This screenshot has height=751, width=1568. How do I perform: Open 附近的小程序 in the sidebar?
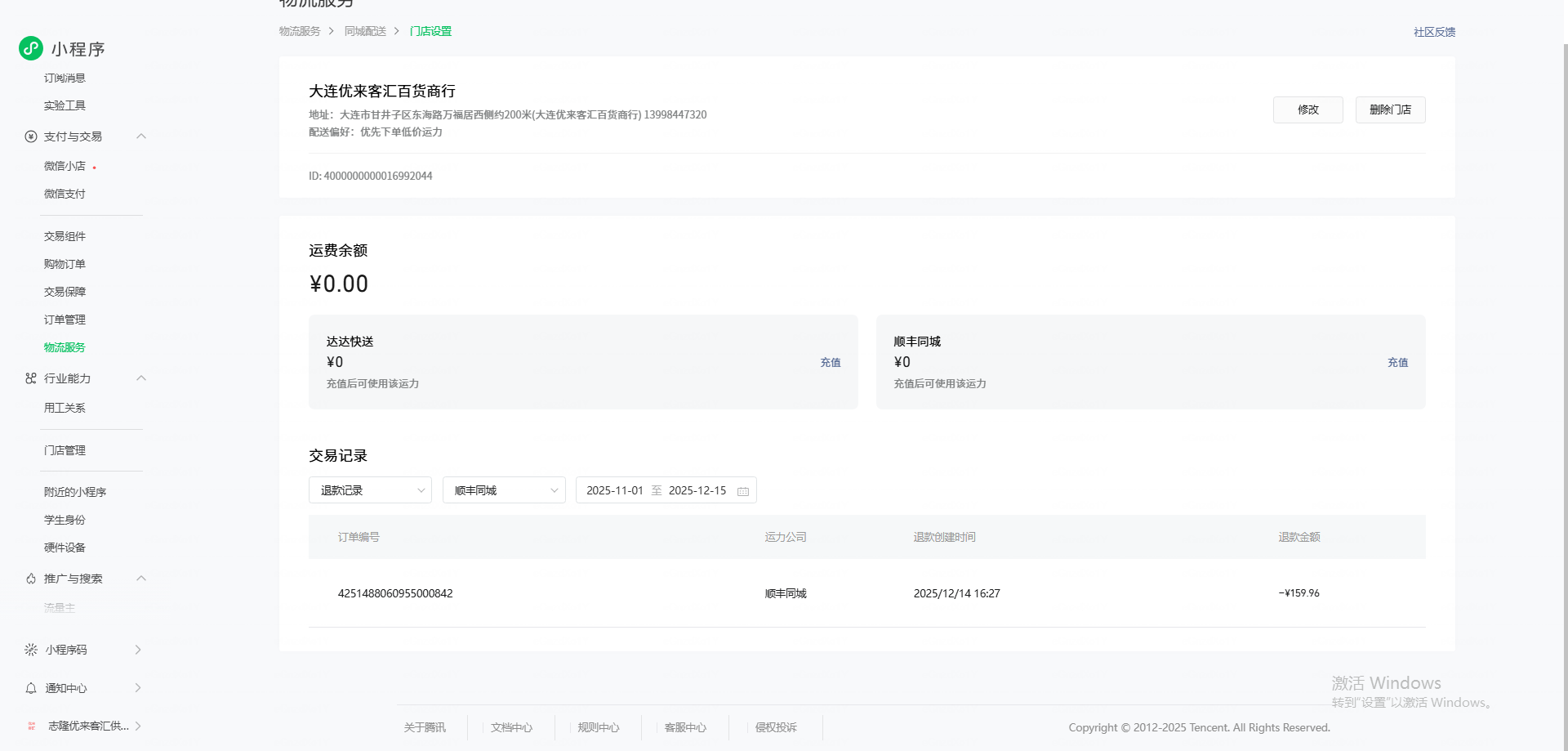coord(75,492)
